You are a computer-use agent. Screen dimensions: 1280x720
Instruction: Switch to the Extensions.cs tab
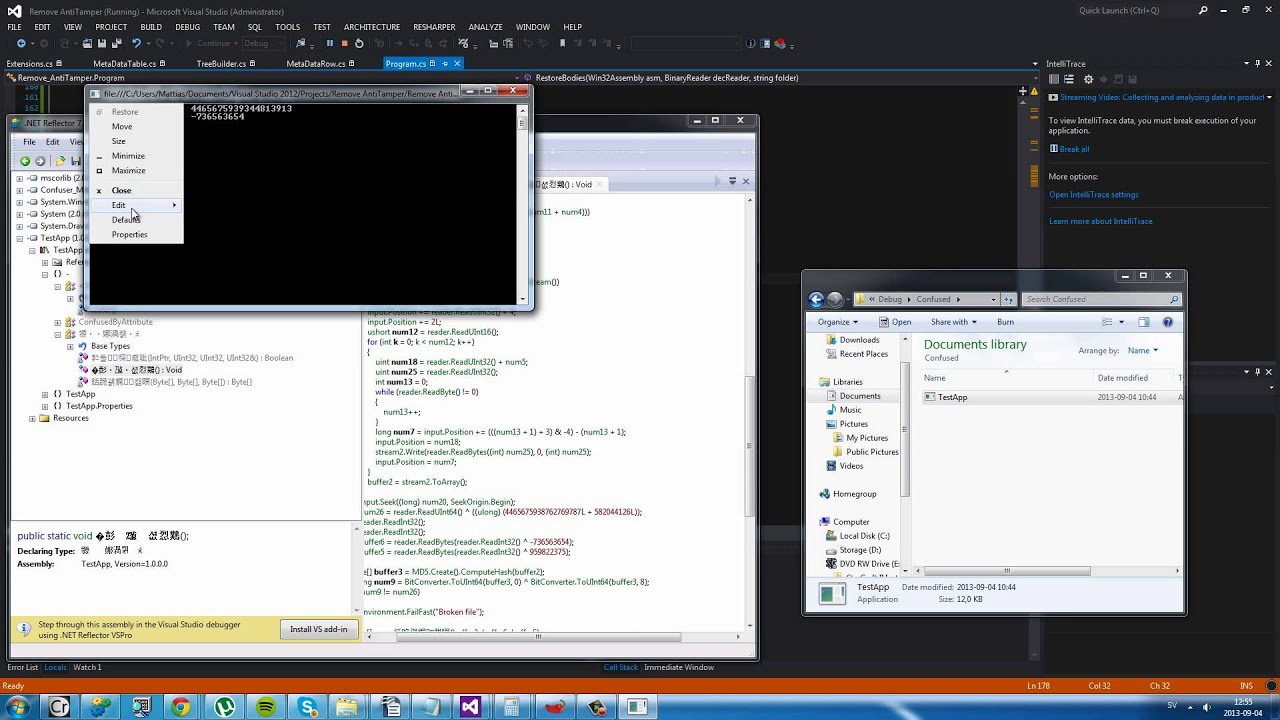coord(29,63)
